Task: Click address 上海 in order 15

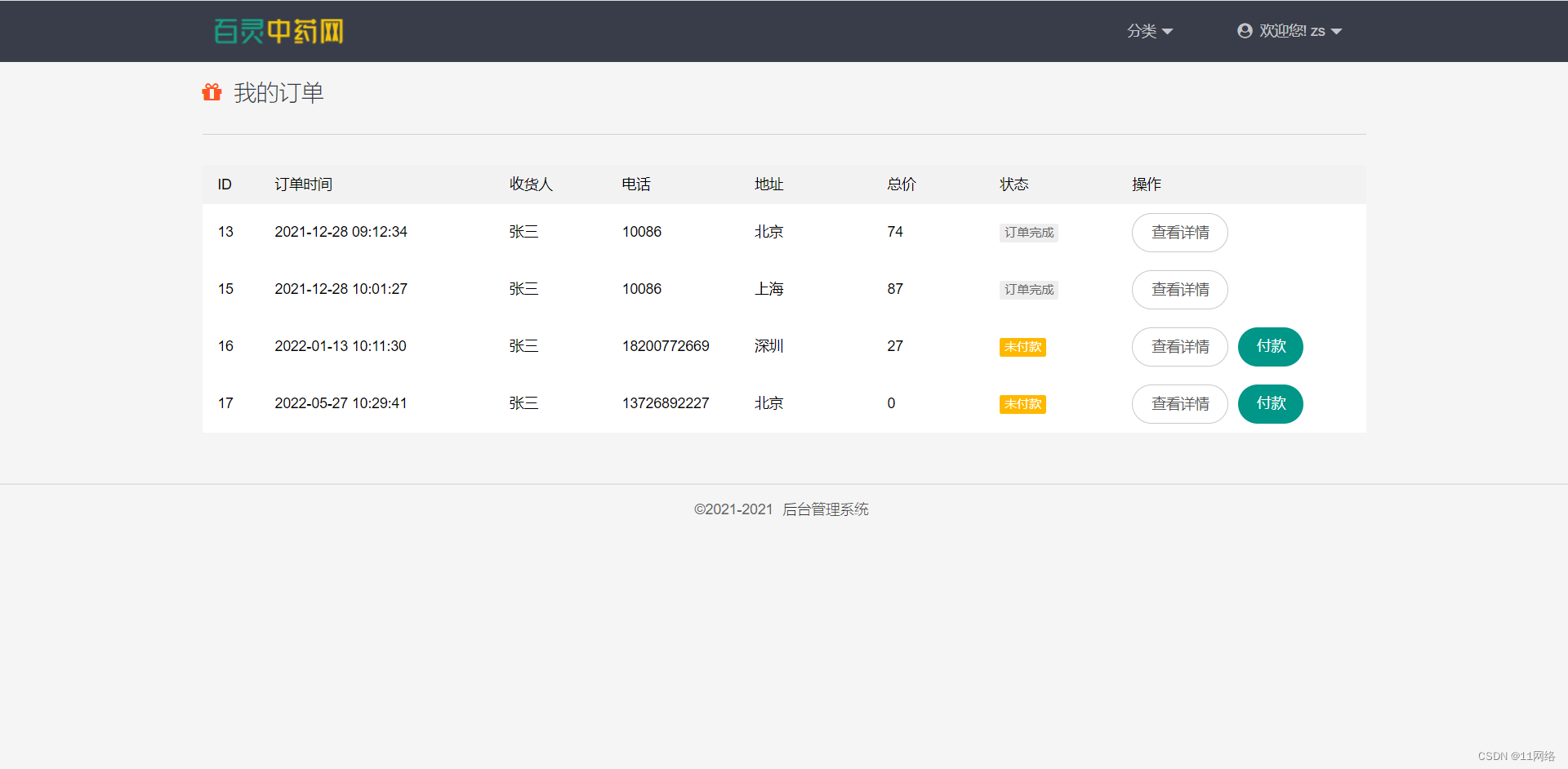Action: point(768,289)
